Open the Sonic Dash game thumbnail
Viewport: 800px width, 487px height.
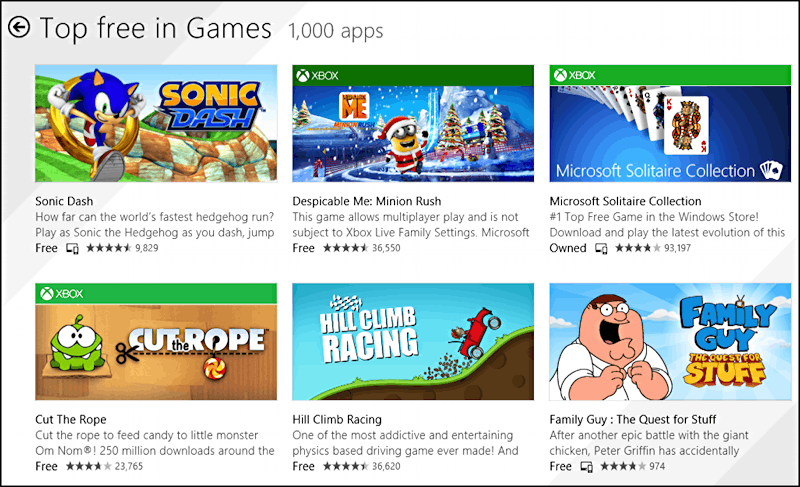coord(156,122)
